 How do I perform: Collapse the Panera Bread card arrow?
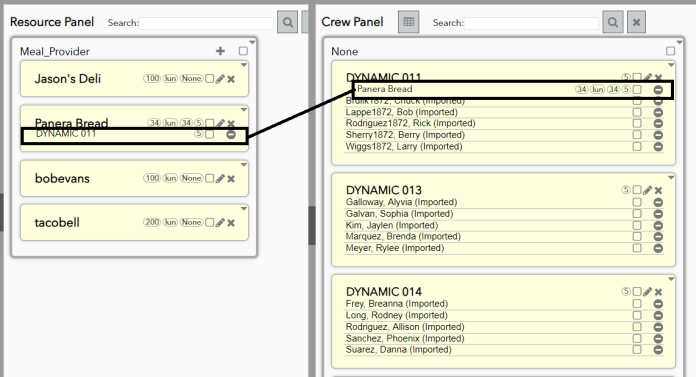pos(244,109)
